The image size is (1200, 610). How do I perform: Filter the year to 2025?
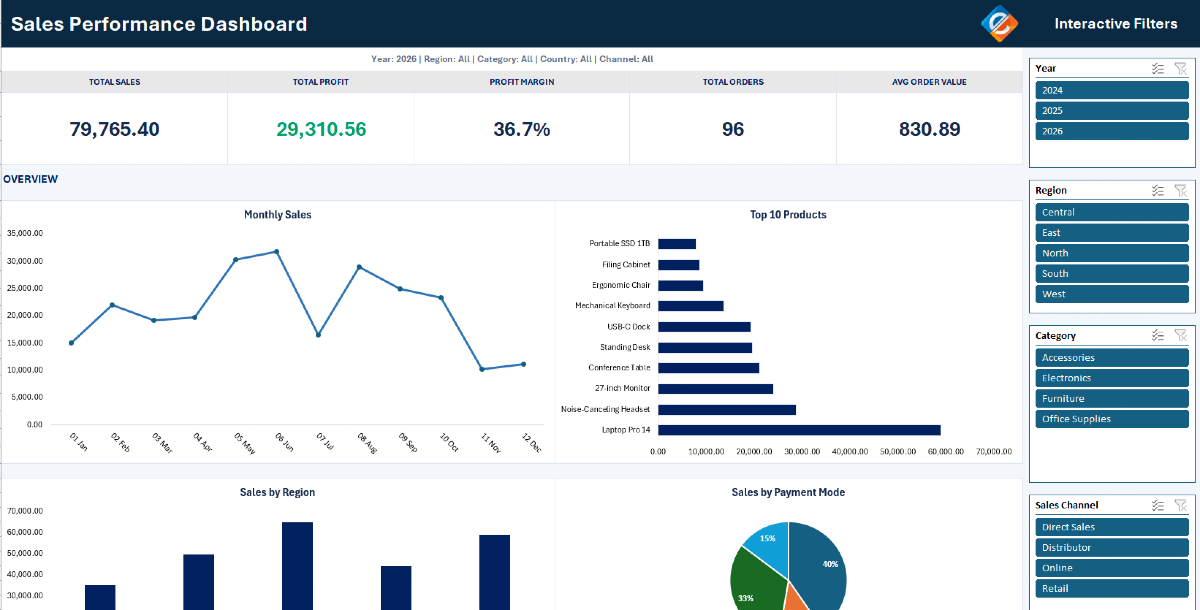point(1112,111)
